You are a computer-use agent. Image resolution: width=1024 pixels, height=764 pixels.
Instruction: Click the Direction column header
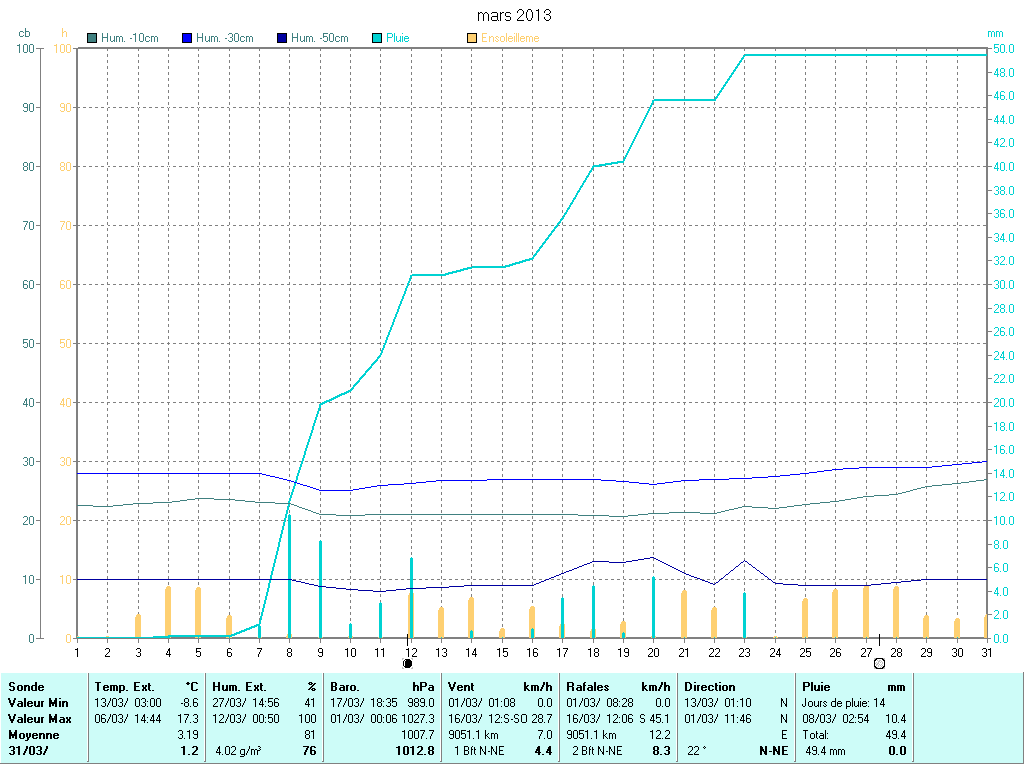[710, 687]
